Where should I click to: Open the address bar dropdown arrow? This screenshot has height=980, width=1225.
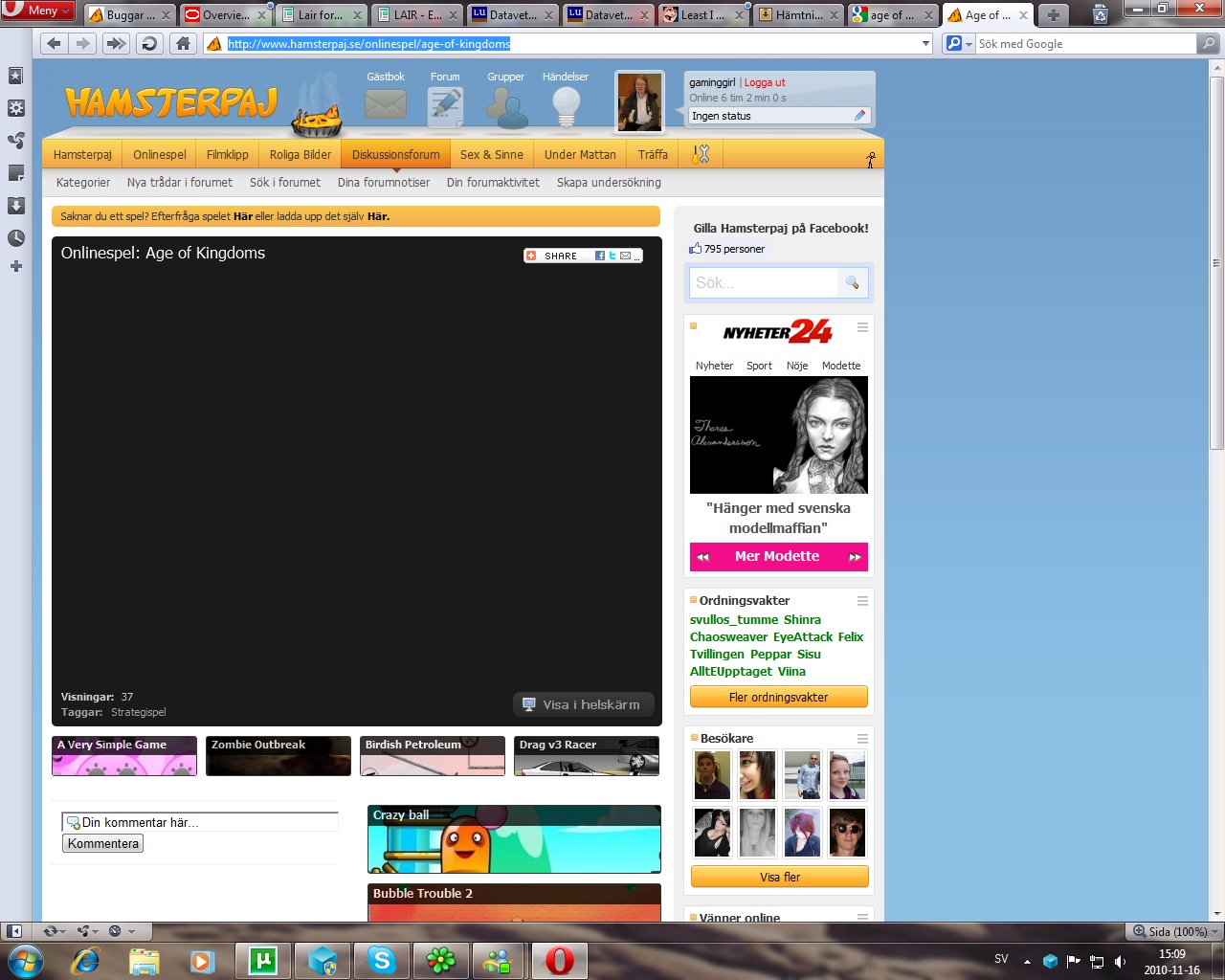tap(925, 43)
